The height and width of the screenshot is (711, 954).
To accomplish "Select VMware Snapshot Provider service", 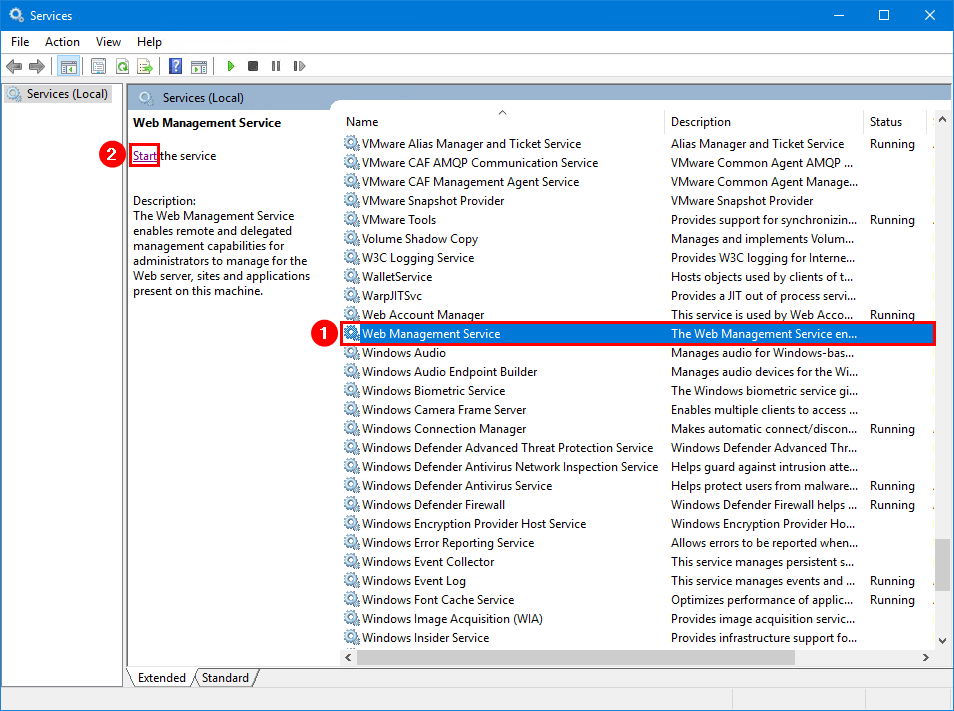I will click(433, 200).
